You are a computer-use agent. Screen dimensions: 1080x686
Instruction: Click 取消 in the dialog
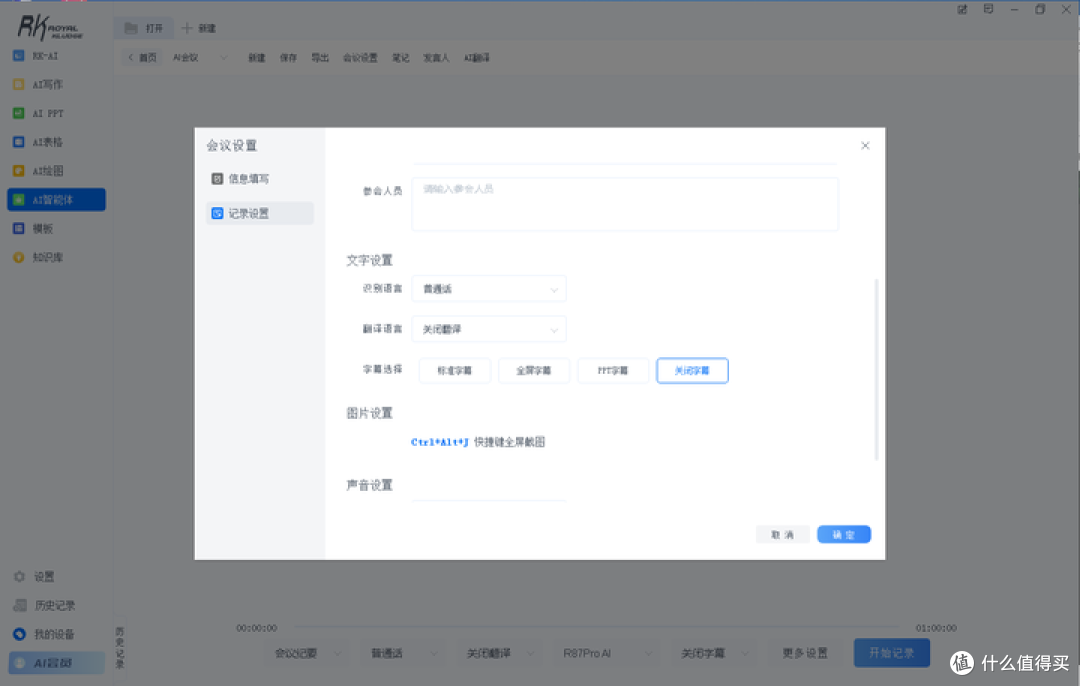(782, 534)
